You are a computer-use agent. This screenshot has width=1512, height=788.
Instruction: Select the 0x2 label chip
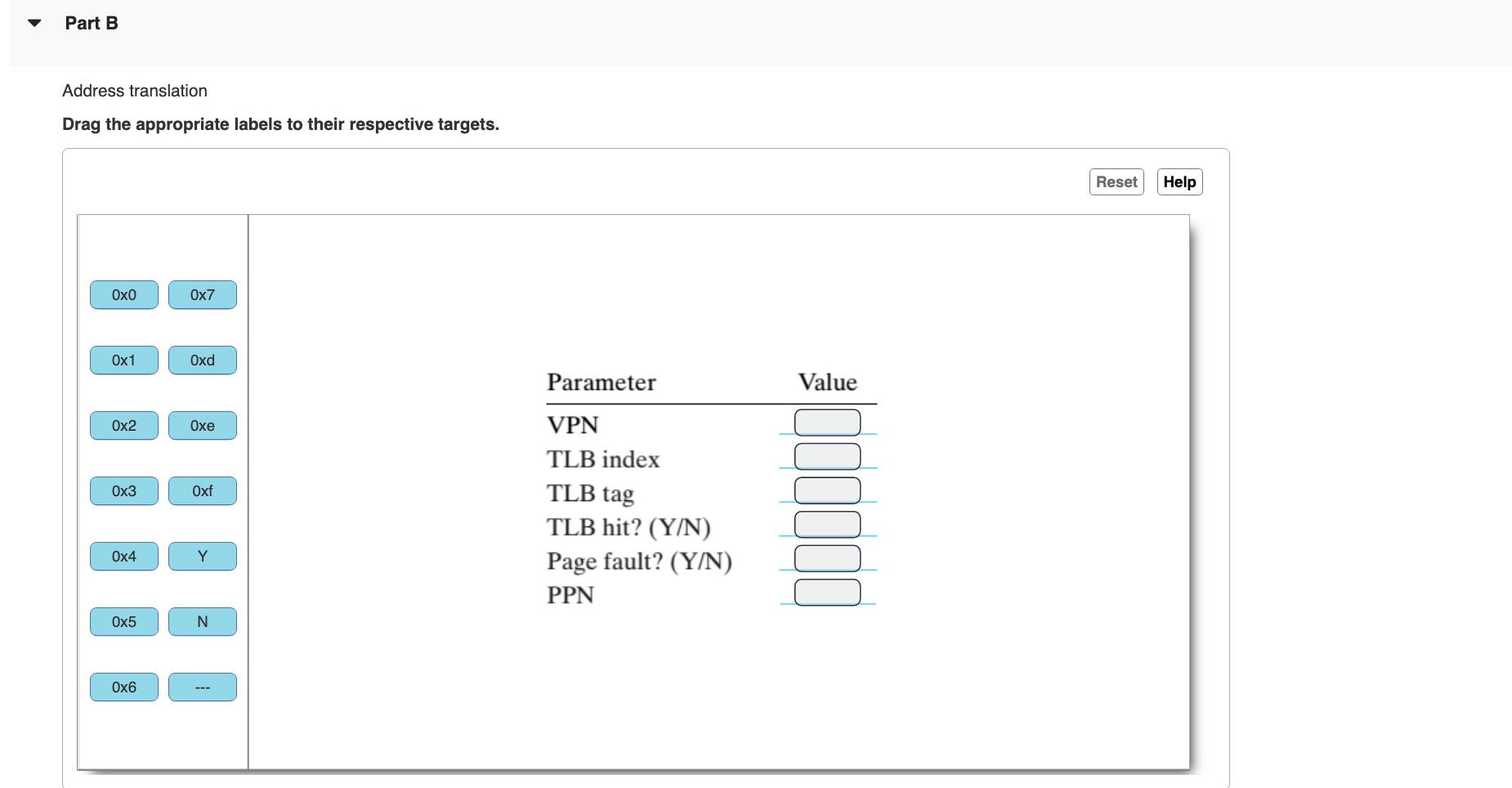[x=123, y=425]
